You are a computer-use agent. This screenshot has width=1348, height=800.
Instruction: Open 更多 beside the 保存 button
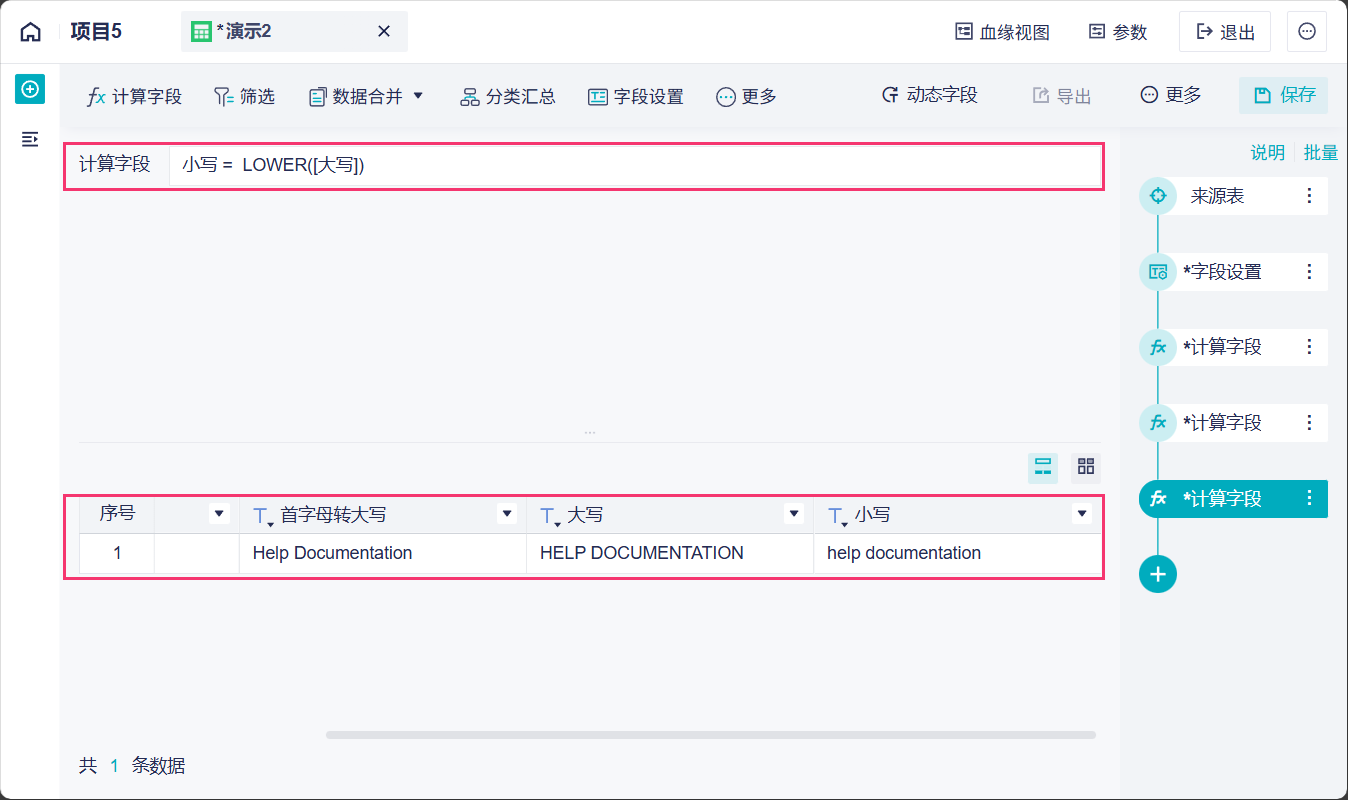click(x=1171, y=95)
